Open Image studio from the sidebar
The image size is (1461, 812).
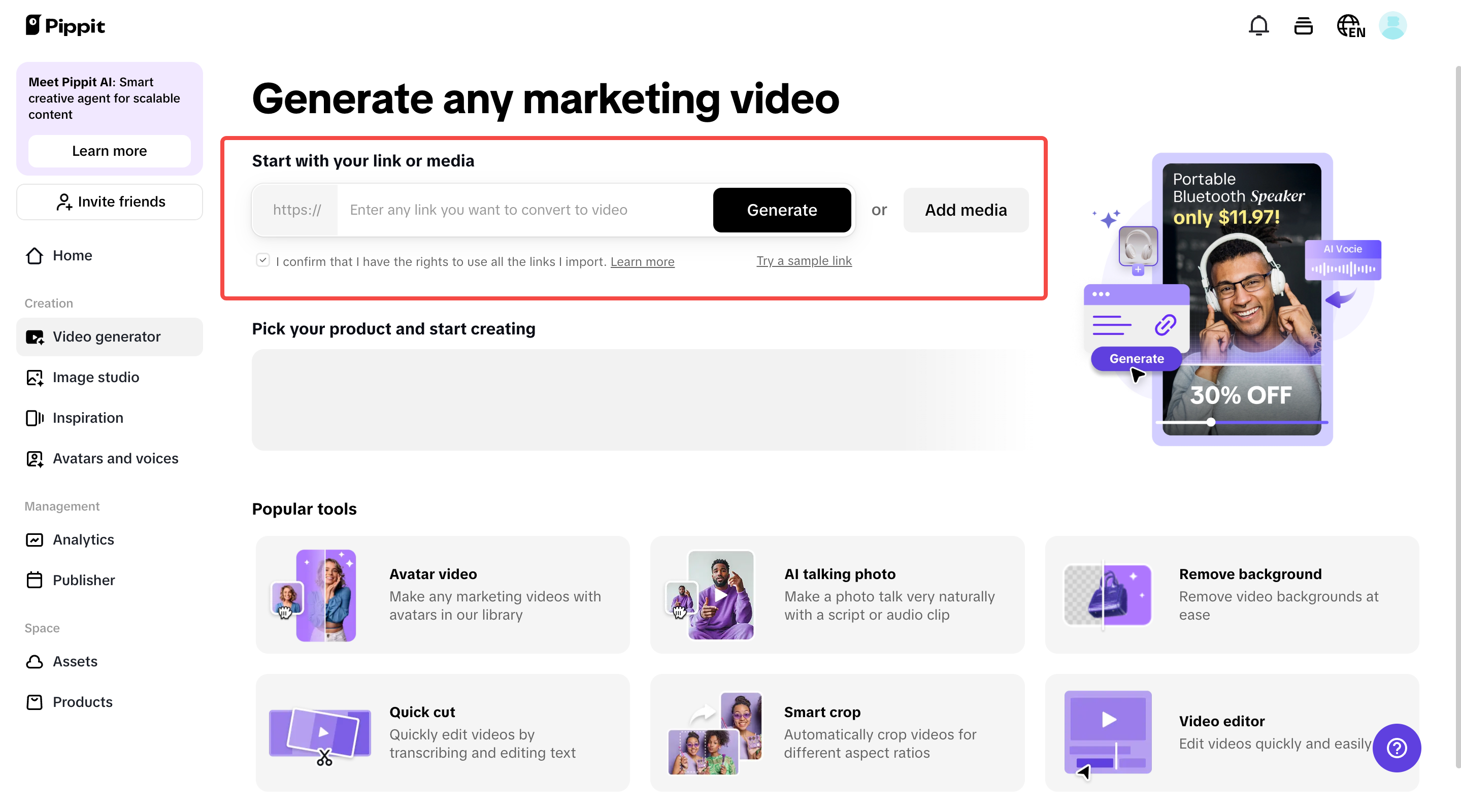(x=96, y=377)
